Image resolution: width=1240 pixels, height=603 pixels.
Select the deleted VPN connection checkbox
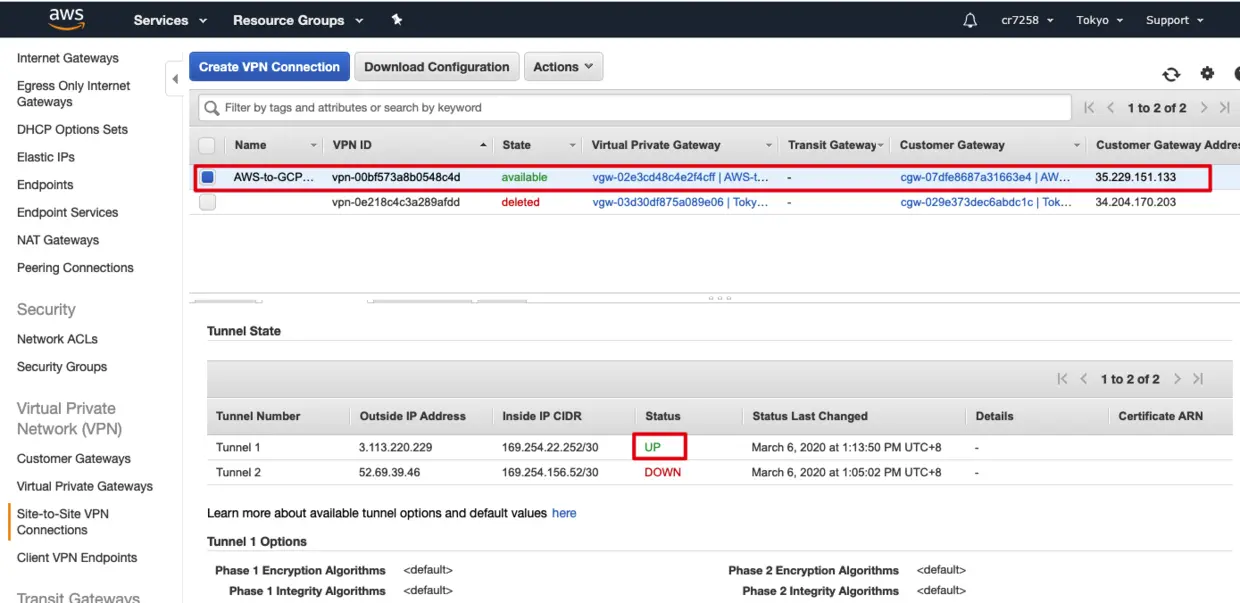tap(207, 202)
